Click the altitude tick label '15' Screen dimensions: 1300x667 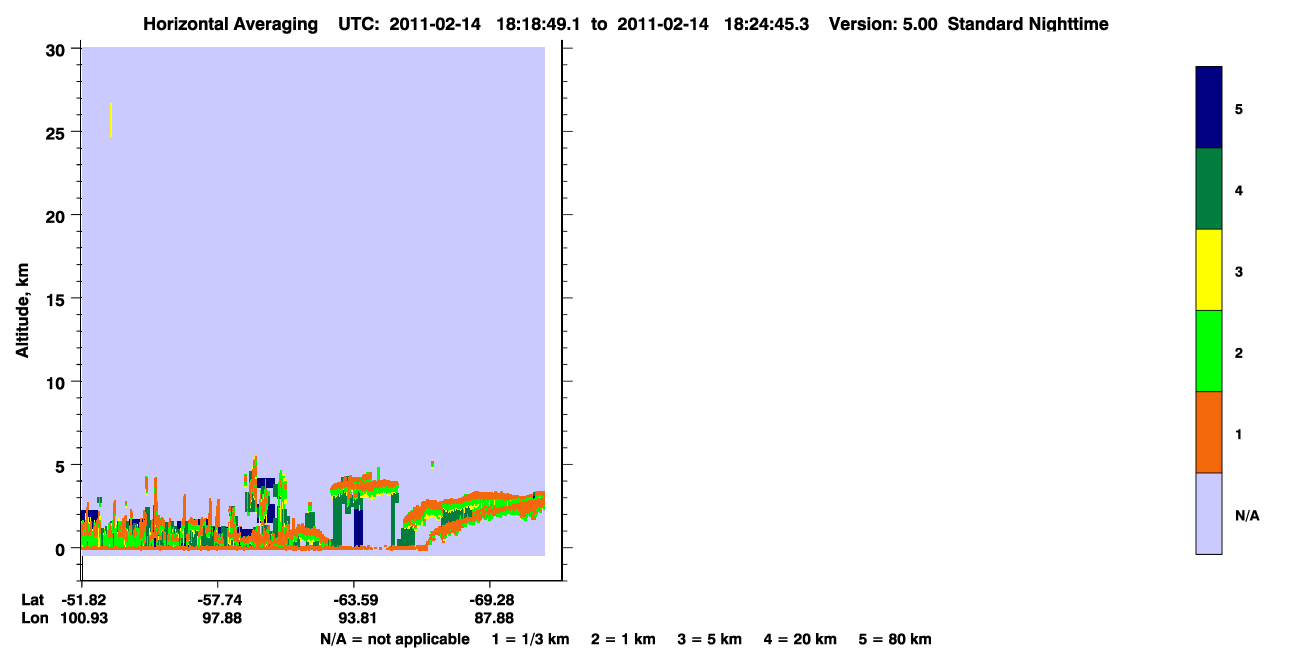58,299
